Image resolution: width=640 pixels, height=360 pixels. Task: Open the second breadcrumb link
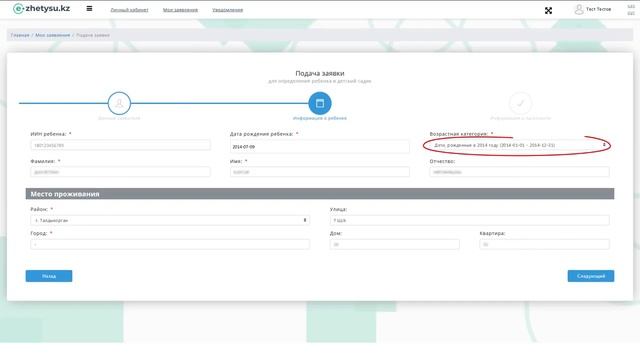tap(52, 35)
